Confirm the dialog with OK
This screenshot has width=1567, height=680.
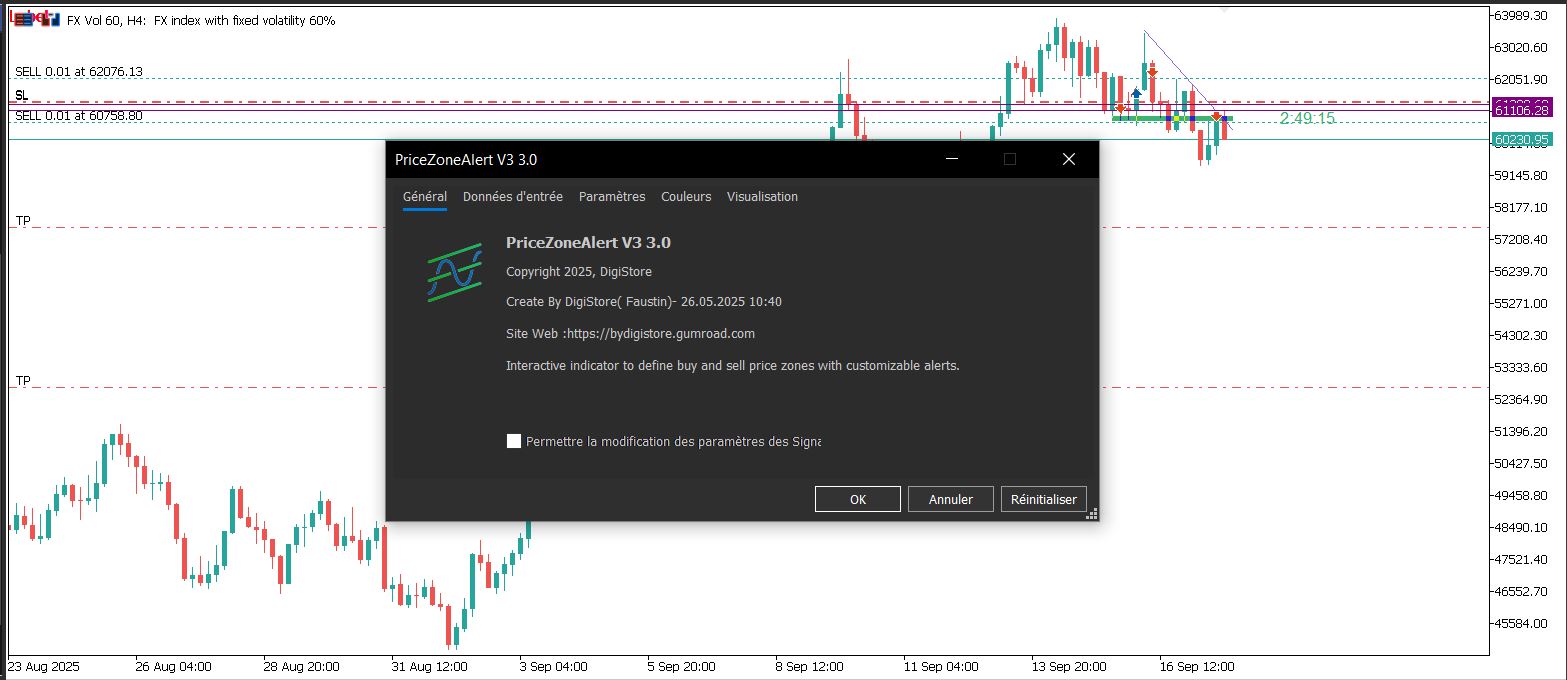coord(858,499)
